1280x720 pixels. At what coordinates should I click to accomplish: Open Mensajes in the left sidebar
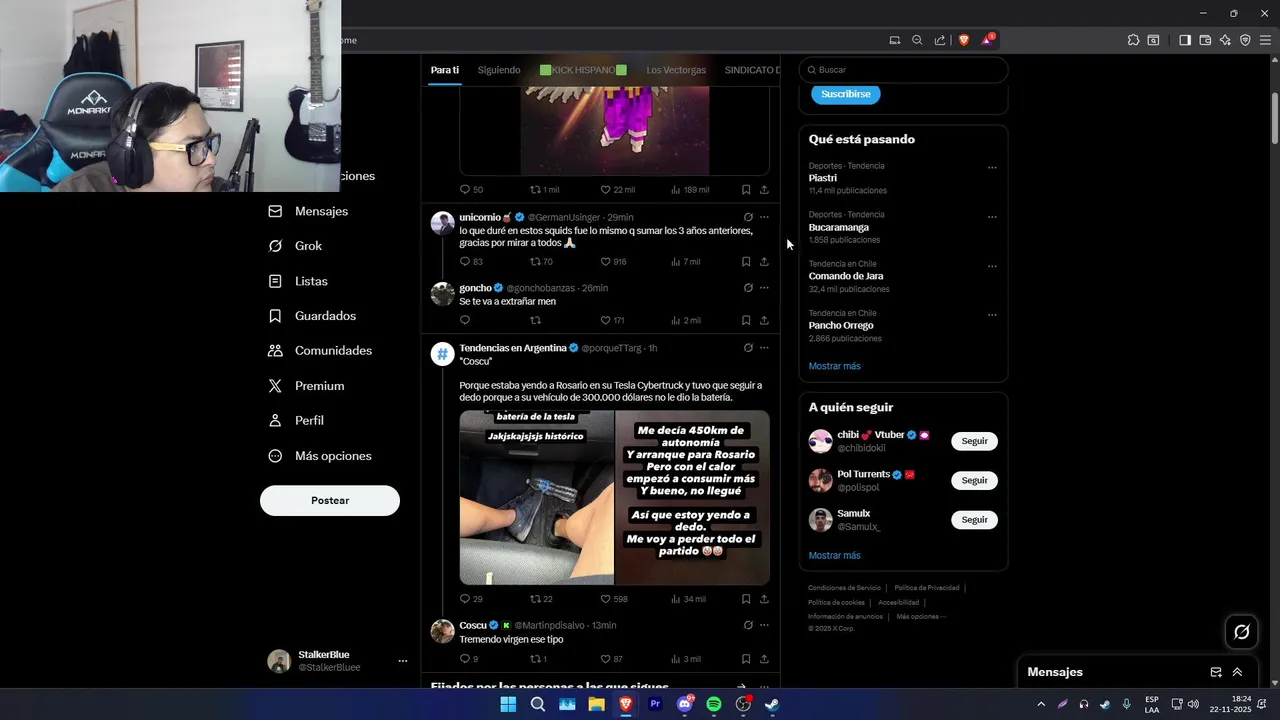[309, 211]
